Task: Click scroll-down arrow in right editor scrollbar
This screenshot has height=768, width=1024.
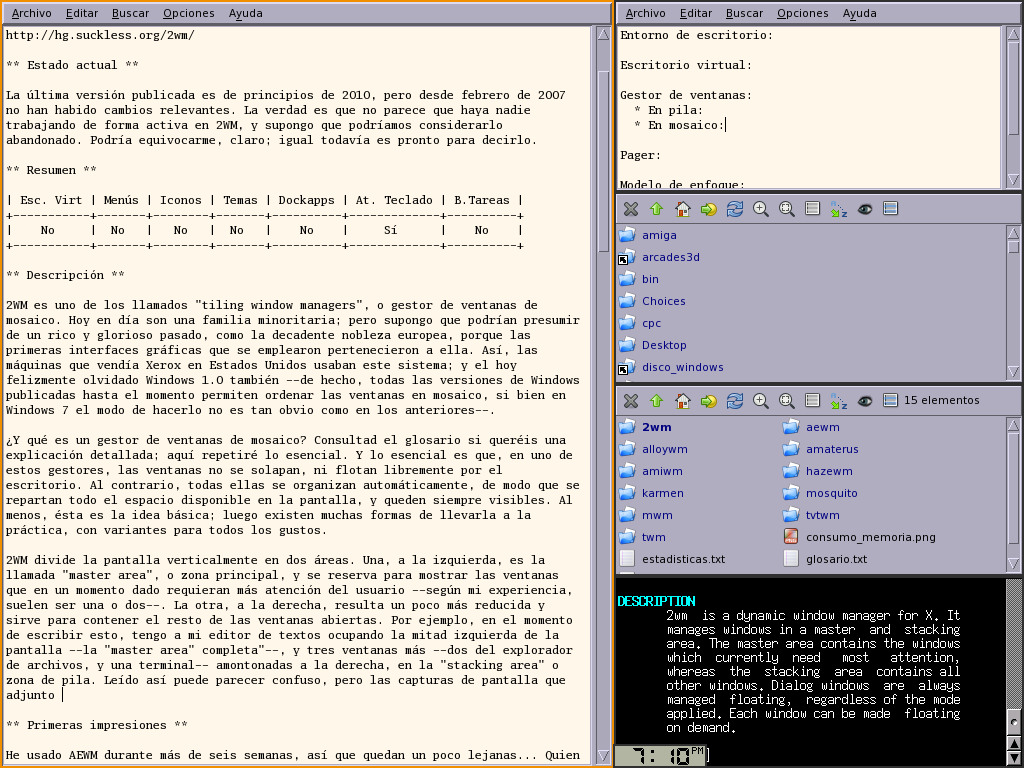Action: (x=1014, y=180)
